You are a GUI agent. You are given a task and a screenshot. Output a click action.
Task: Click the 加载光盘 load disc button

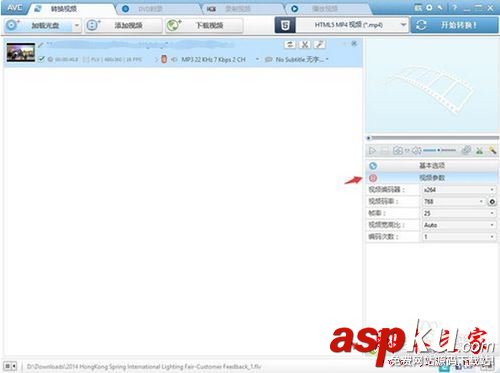pos(38,25)
